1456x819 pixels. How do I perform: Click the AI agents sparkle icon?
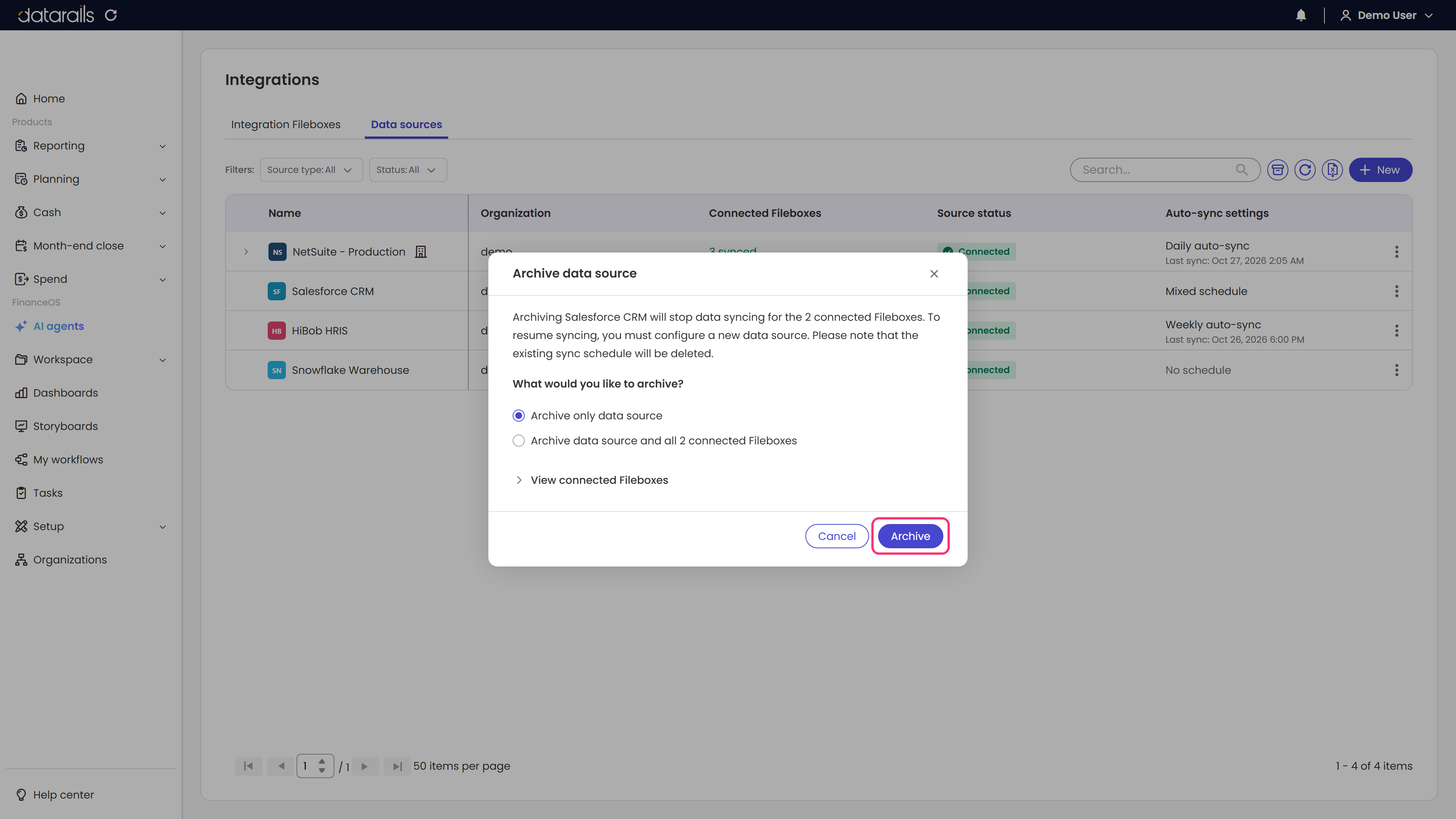[x=21, y=326]
